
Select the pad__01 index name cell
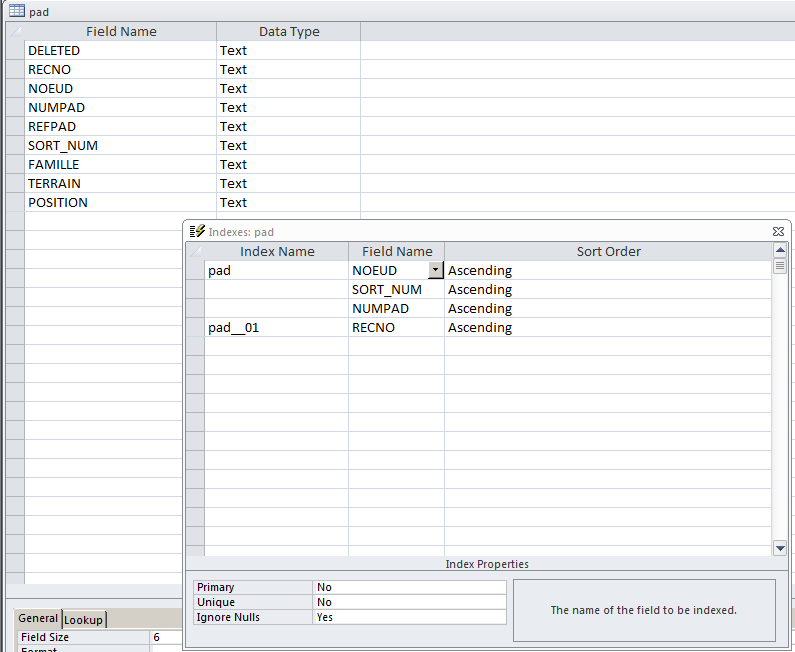pos(276,328)
